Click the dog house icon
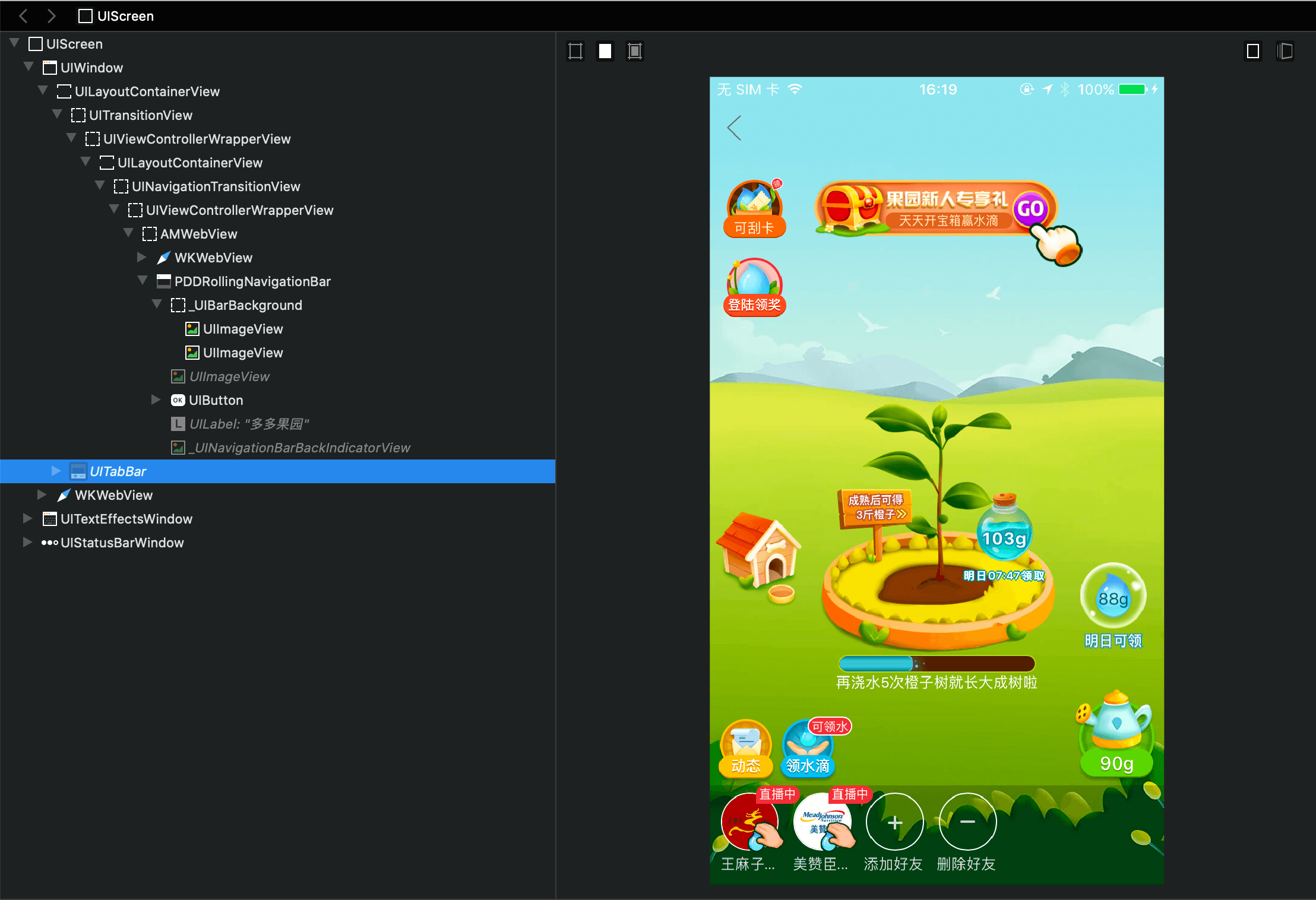This screenshot has height=900, width=1316. (760, 552)
